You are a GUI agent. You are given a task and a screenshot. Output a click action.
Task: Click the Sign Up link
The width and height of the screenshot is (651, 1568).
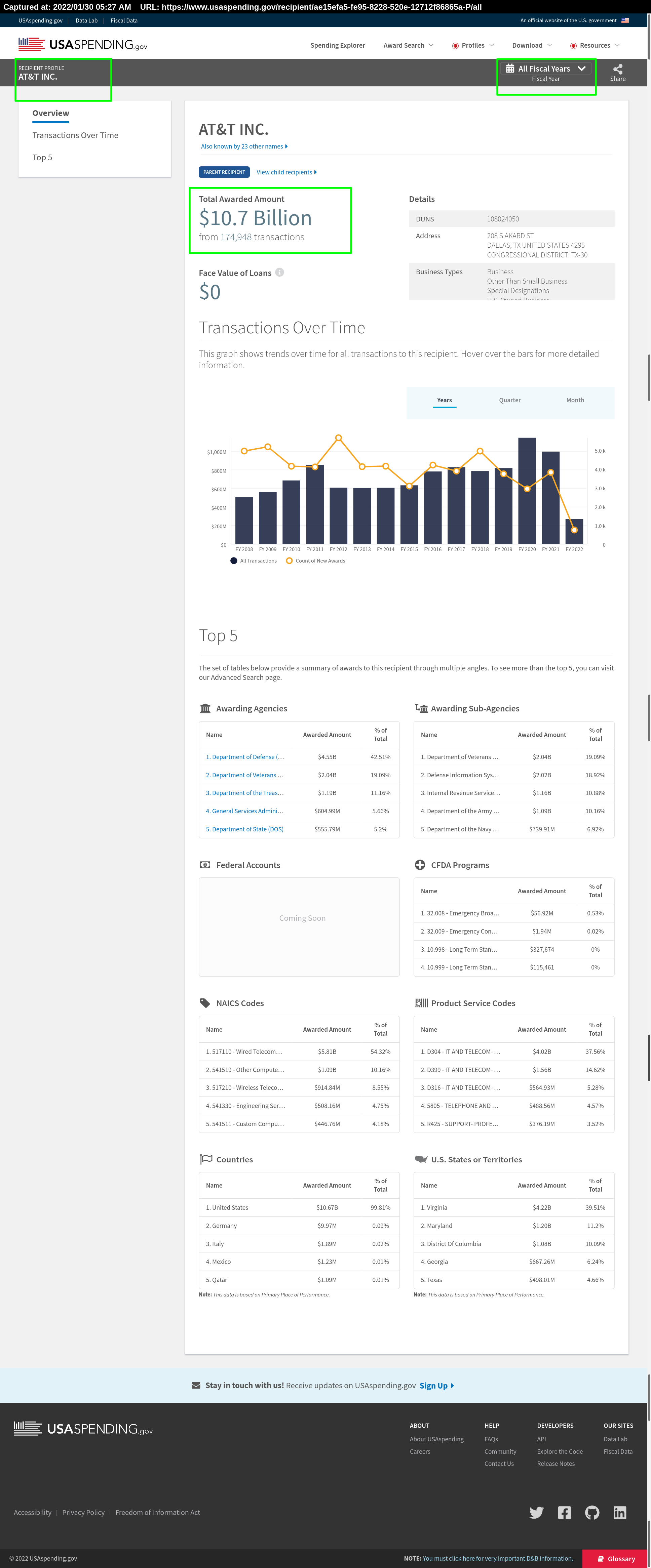click(x=437, y=1386)
